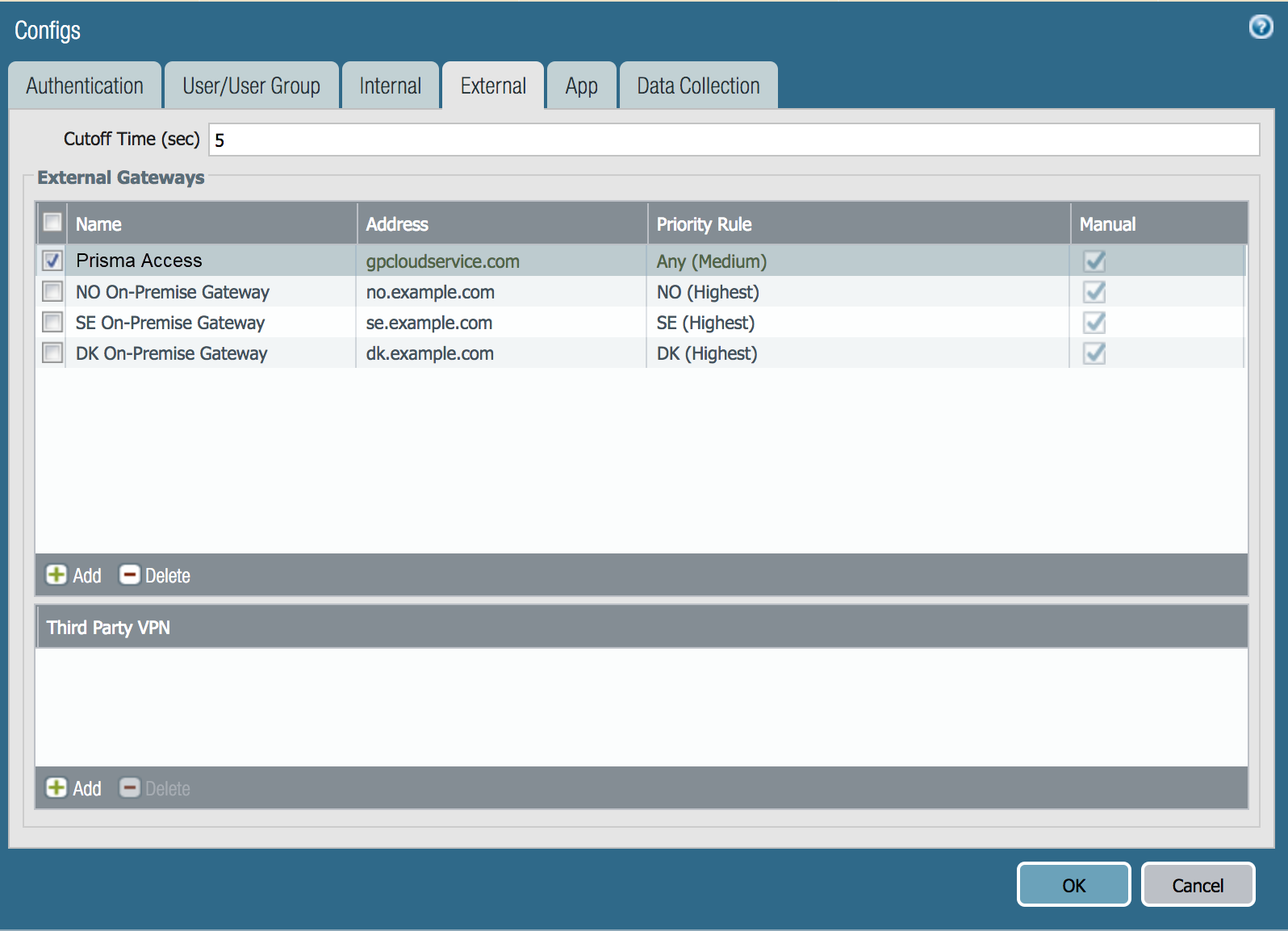The image size is (1288, 931).
Task: Sort by the Priority Rule column header
Action: (x=704, y=224)
